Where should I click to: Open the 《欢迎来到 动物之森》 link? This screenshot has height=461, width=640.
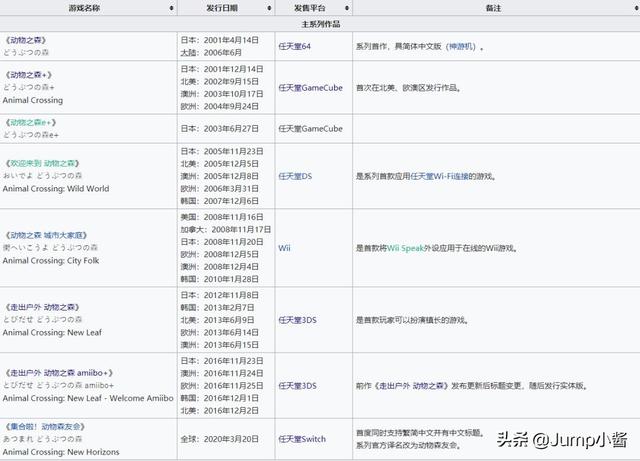click(42, 163)
